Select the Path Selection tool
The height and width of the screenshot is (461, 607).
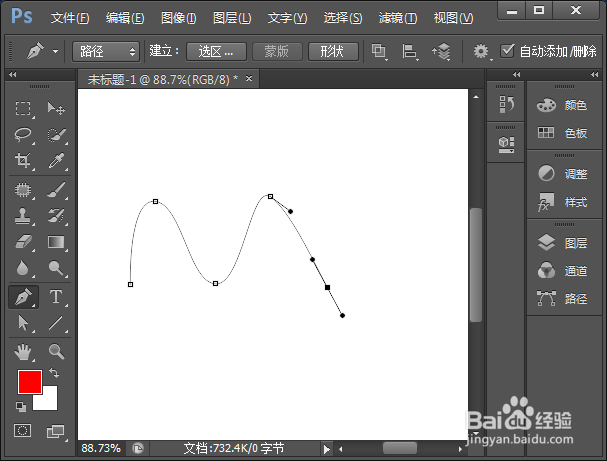(23, 323)
